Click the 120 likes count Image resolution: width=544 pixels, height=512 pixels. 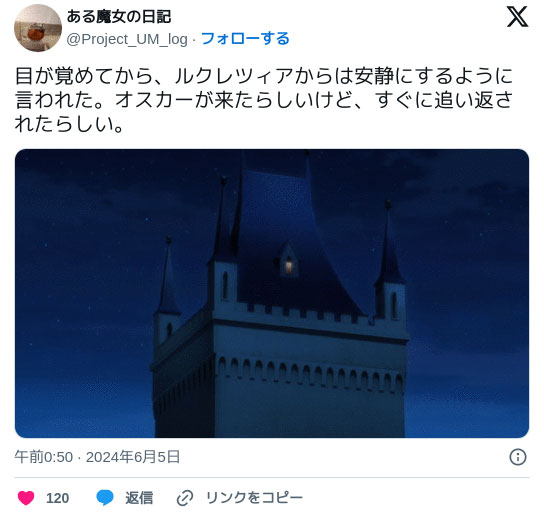point(58,498)
